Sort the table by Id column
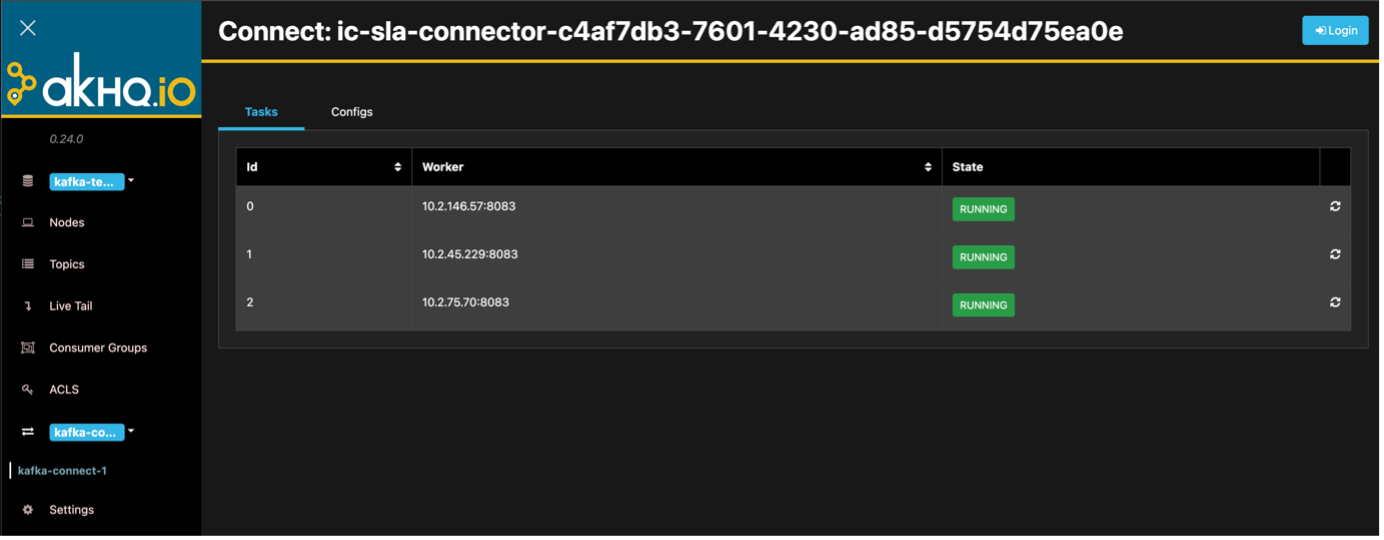This screenshot has height=540, width=1384. coord(324,168)
